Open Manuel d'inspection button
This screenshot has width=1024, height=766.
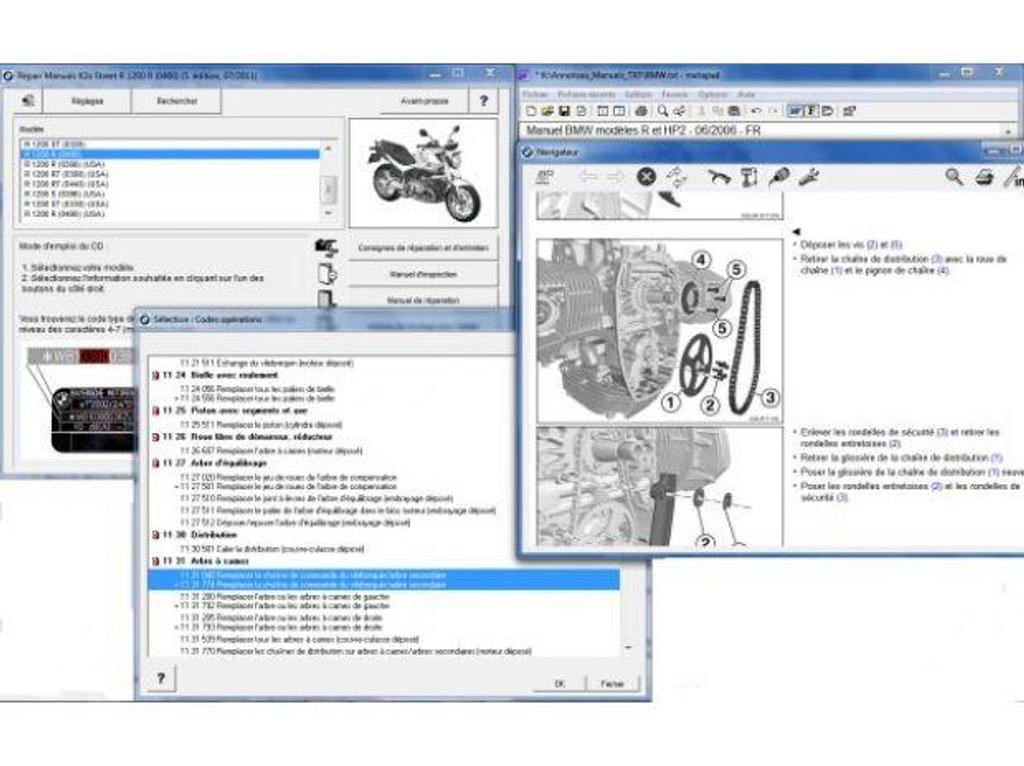(x=423, y=274)
